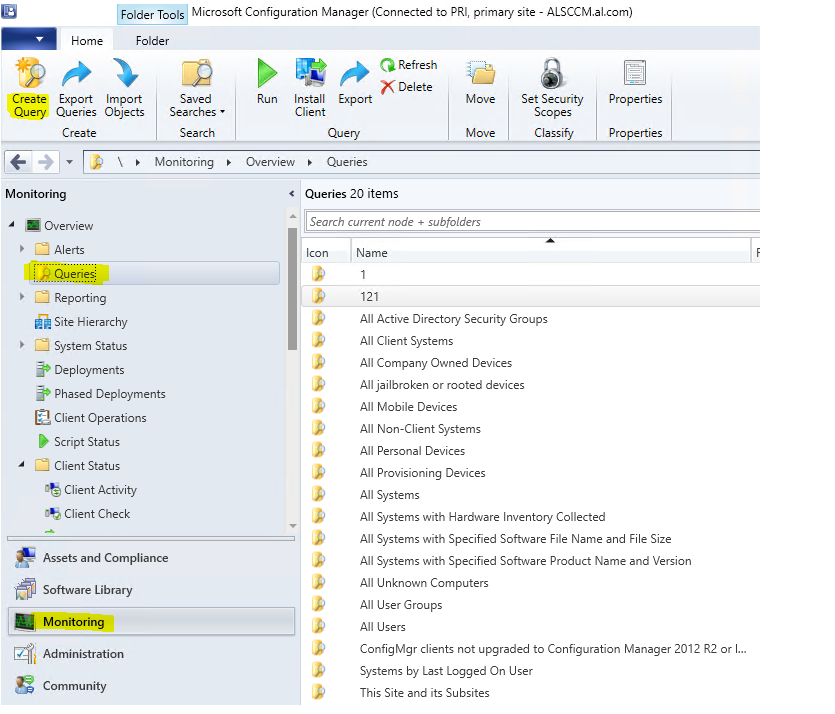835x714 pixels.
Task: Select the query named 121
Action: pyautogui.click(x=531, y=297)
